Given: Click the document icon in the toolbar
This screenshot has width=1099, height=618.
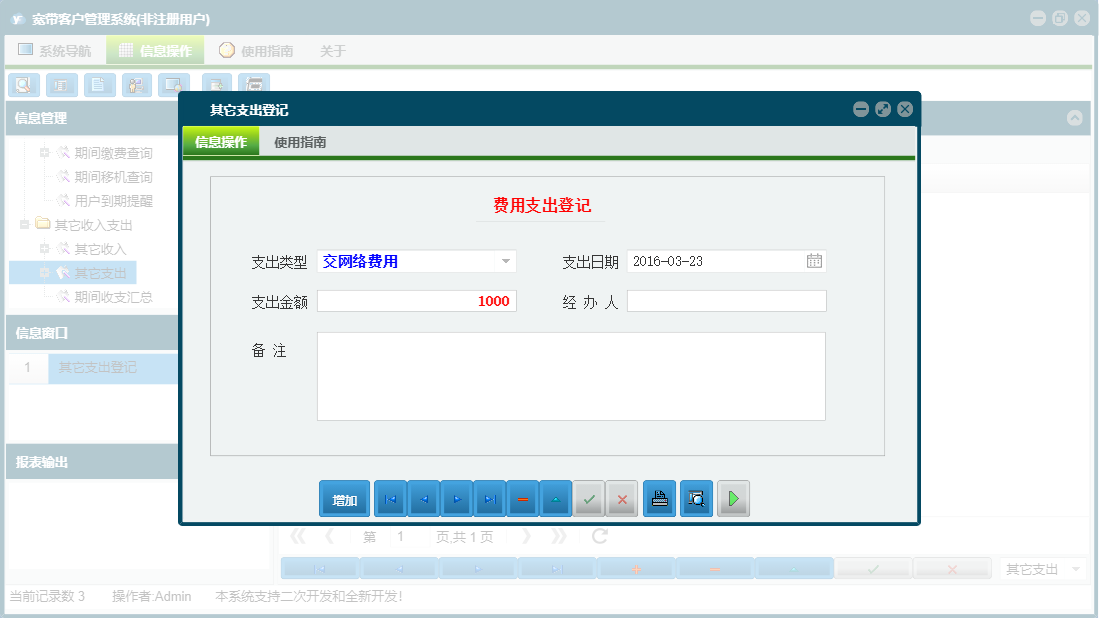Looking at the screenshot, I should [x=99, y=85].
